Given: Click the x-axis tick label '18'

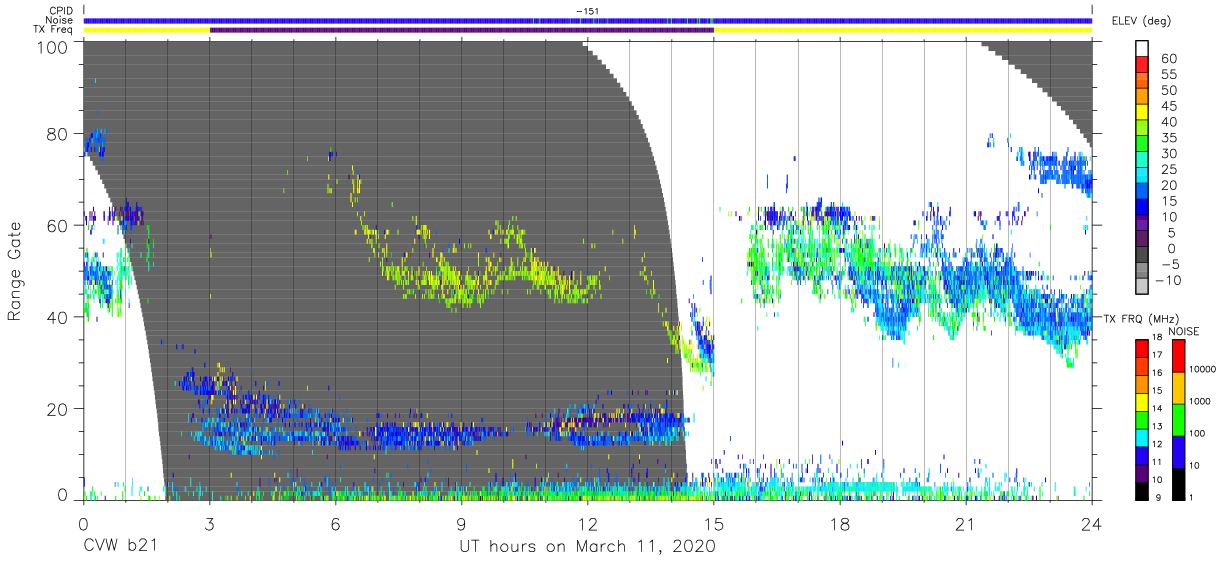Looking at the screenshot, I should click(840, 524).
